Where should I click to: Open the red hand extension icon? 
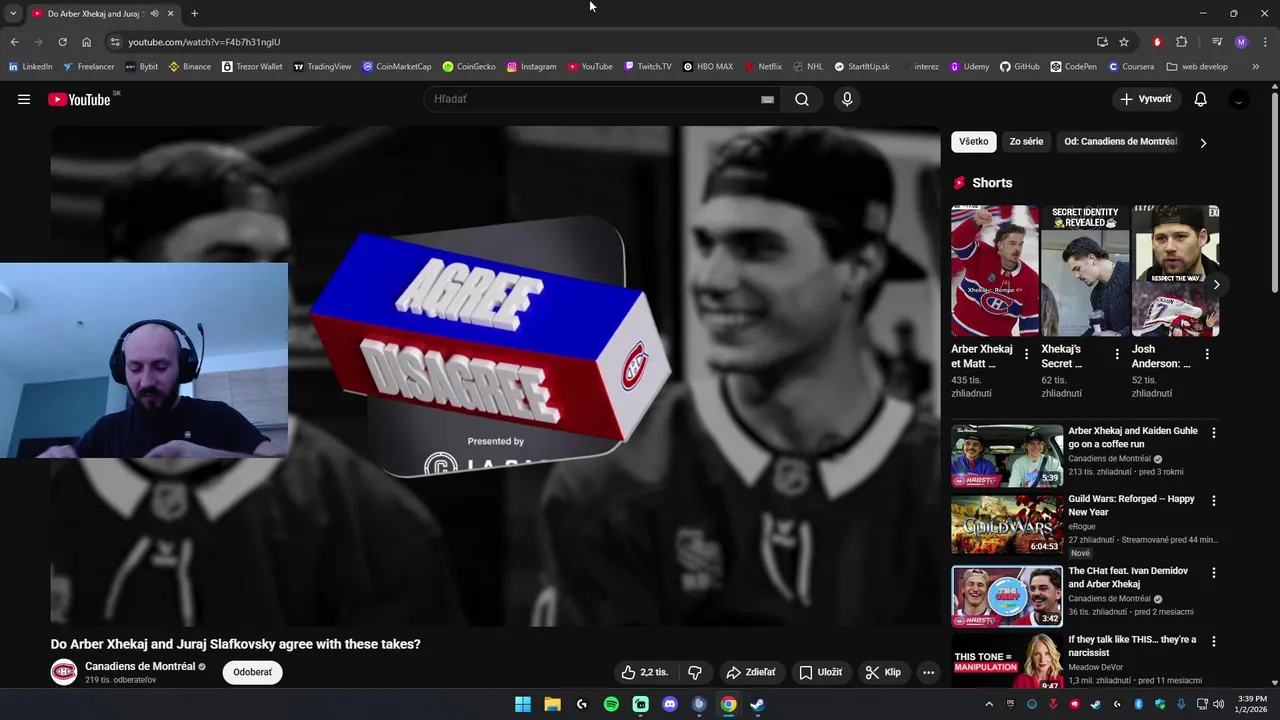click(x=1157, y=42)
